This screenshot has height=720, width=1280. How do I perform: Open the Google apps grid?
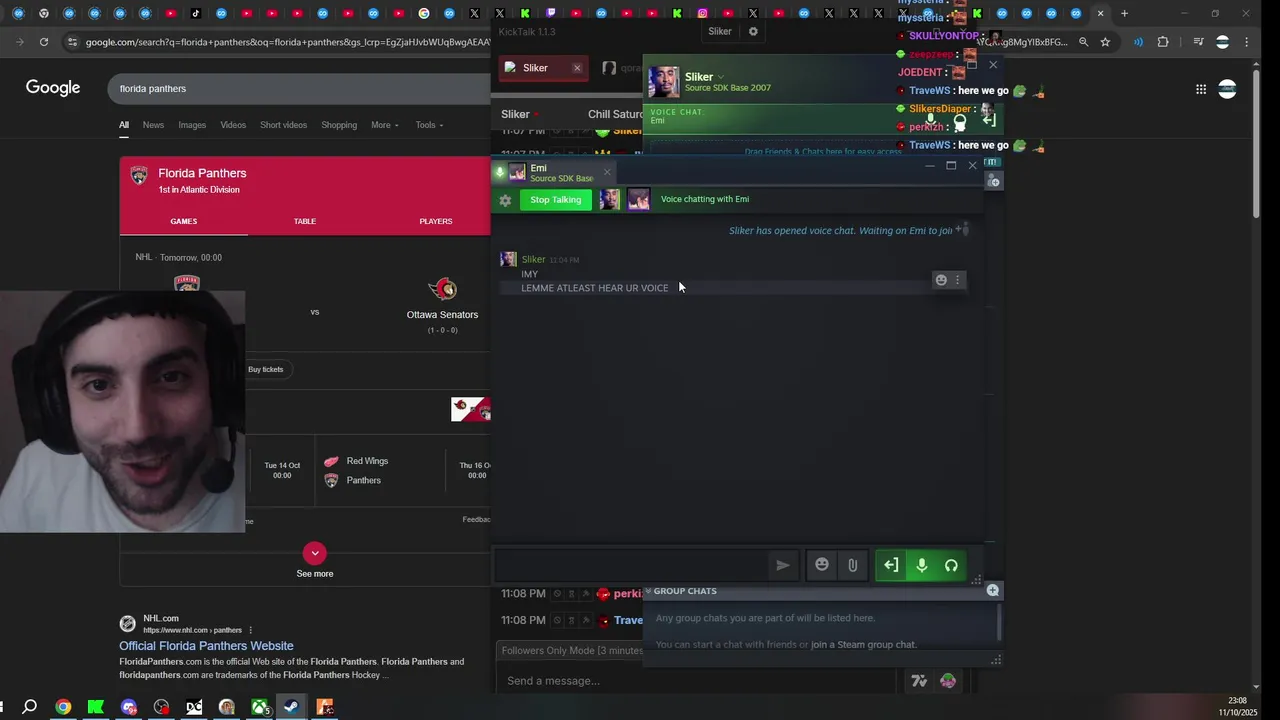[x=1201, y=89]
